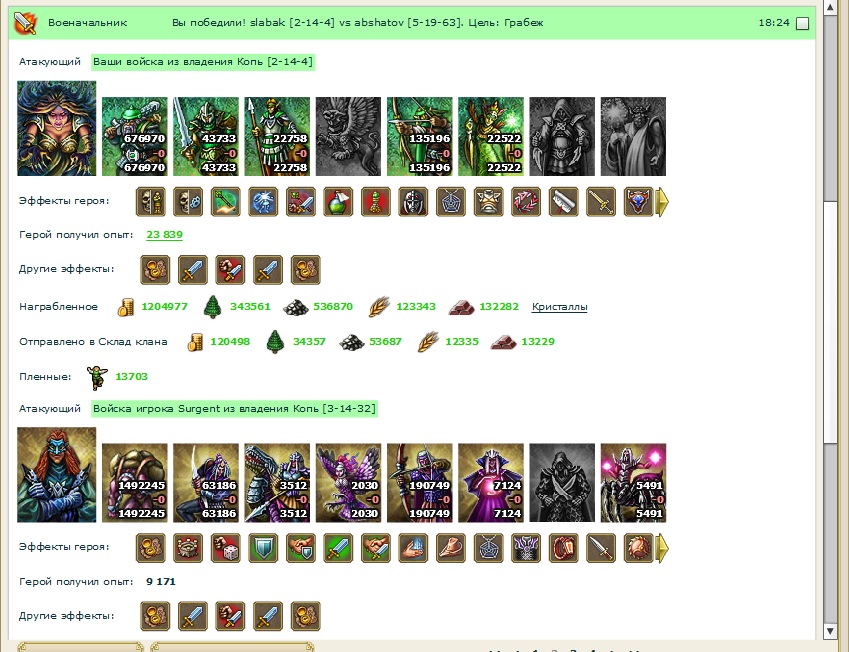Select the female hero portrait of first attacker
The image size is (849, 652).
[57, 128]
